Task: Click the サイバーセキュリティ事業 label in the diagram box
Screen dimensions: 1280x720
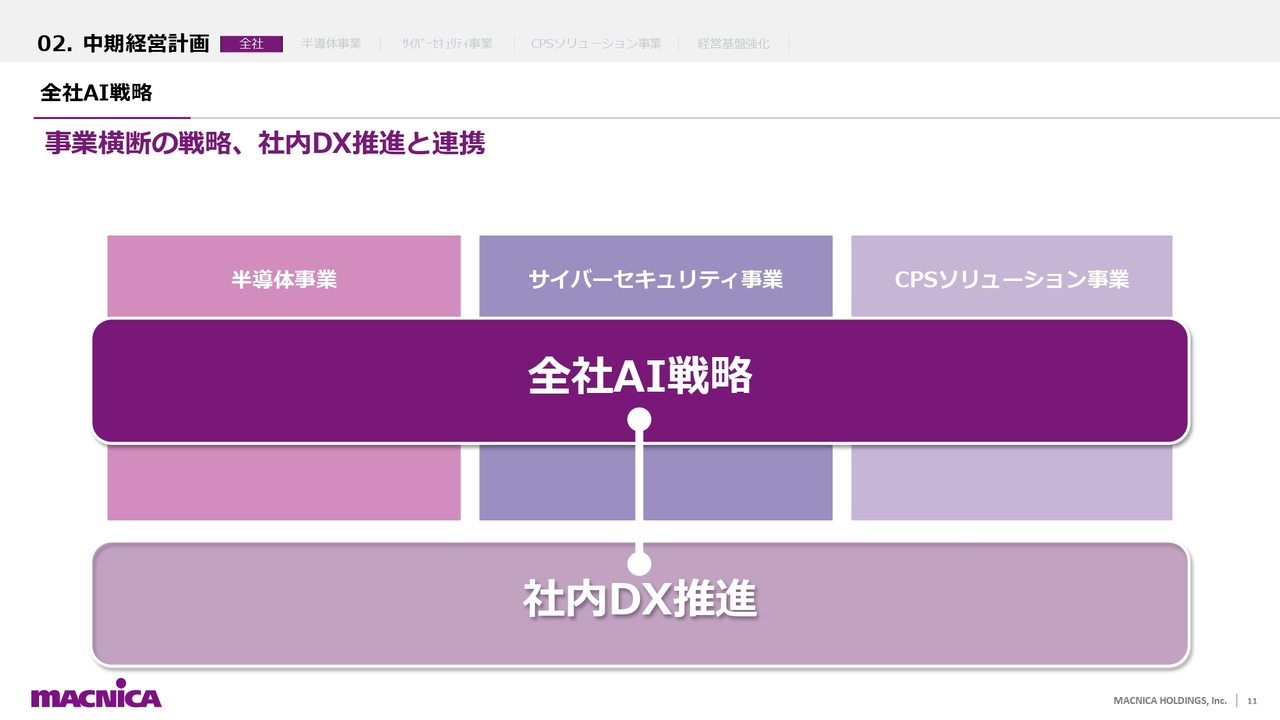Action: coord(655,280)
